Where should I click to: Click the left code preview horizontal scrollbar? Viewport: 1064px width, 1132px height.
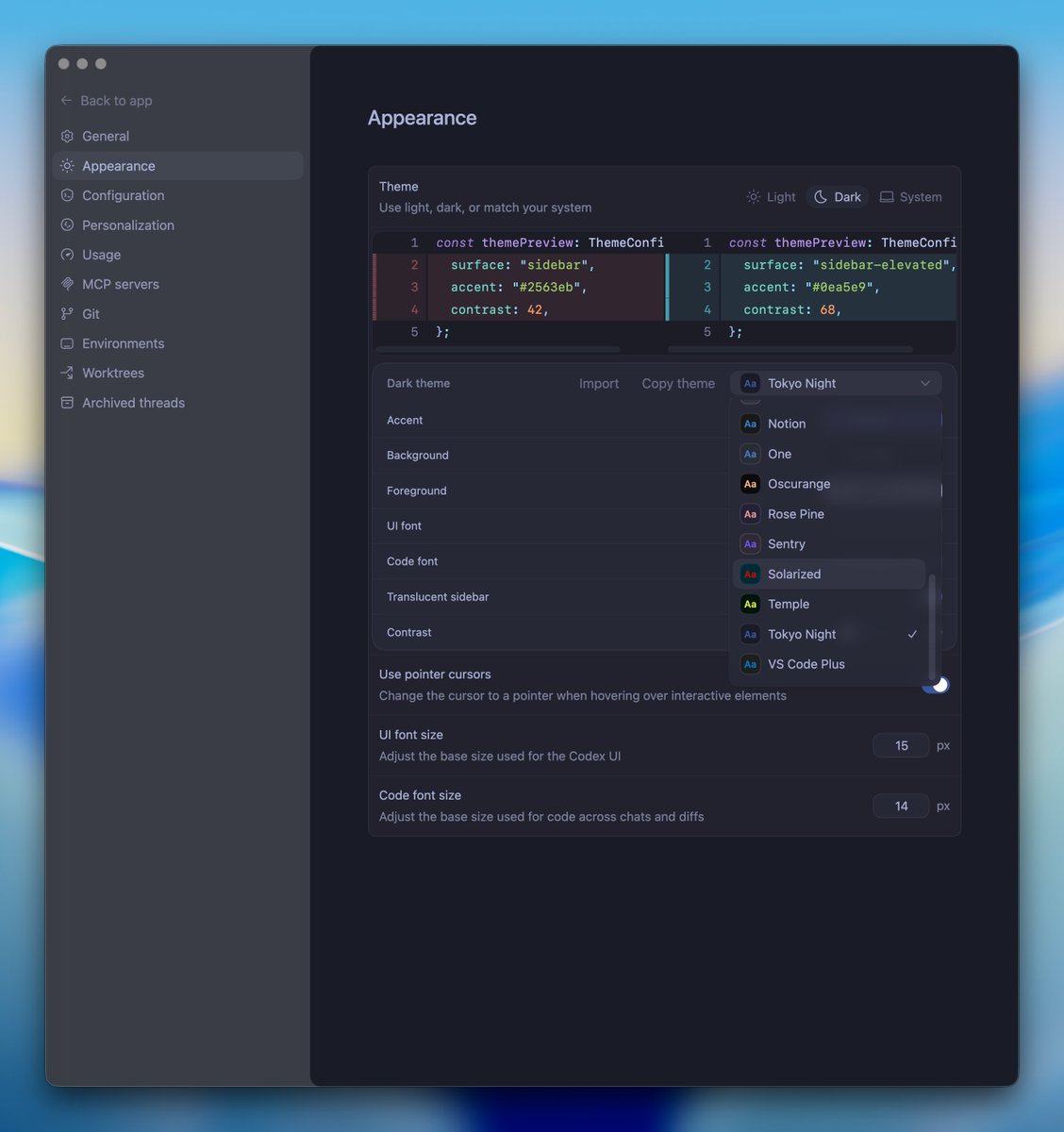pos(499,349)
